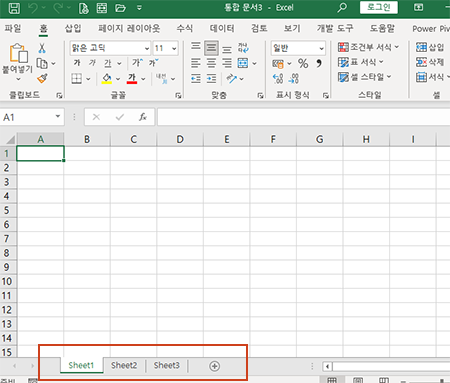Switch to Sheet3 tab
The height and width of the screenshot is (383, 450).
pyautogui.click(x=167, y=365)
